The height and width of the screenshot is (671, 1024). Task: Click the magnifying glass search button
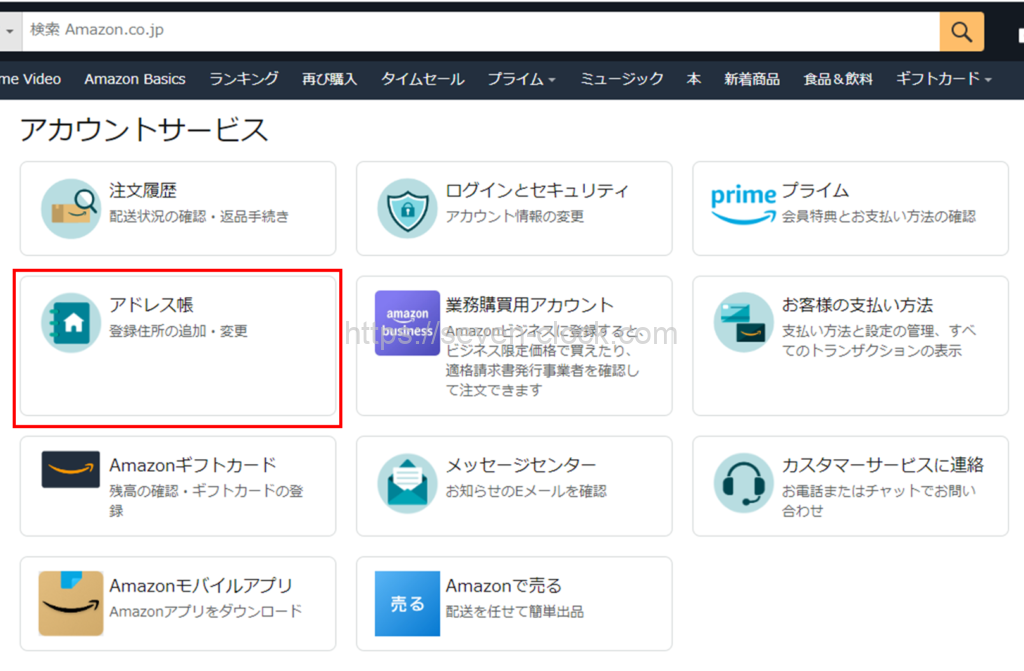961,31
